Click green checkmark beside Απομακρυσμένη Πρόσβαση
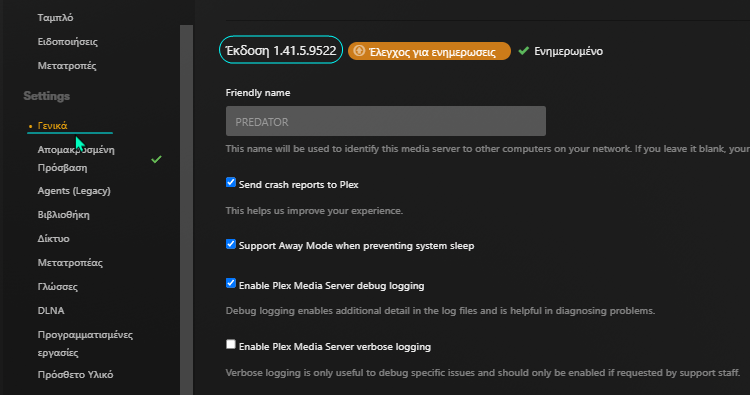The width and height of the screenshot is (750, 395). pyautogui.click(x=156, y=159)
